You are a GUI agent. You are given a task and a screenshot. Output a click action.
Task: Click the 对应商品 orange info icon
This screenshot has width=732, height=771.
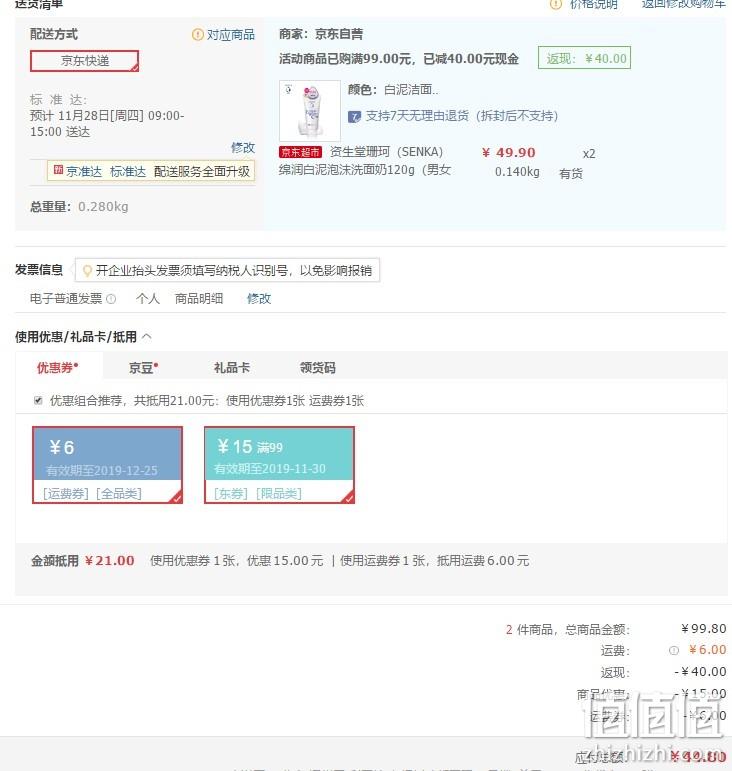tap(197, 34)
